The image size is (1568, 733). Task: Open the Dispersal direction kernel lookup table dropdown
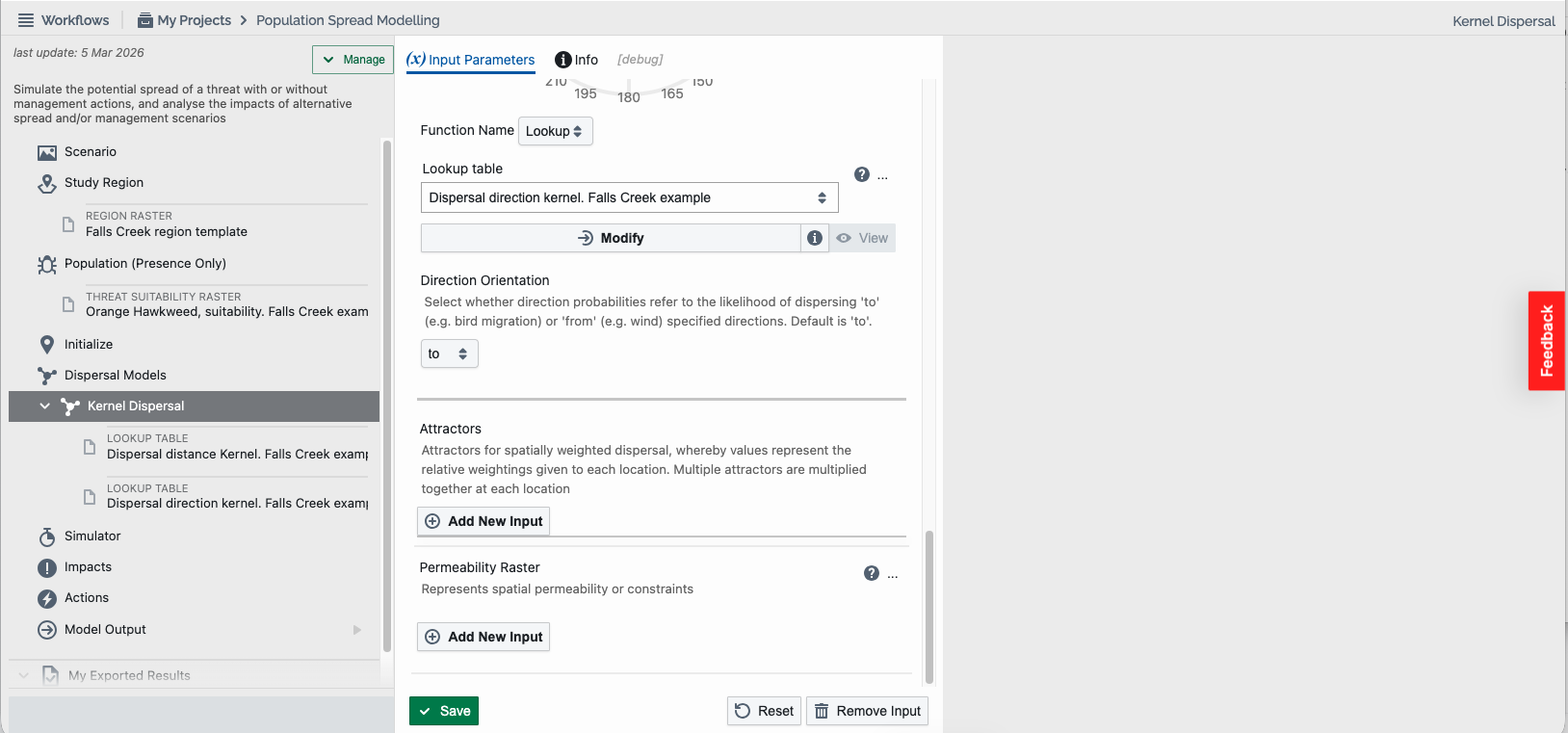629,197
